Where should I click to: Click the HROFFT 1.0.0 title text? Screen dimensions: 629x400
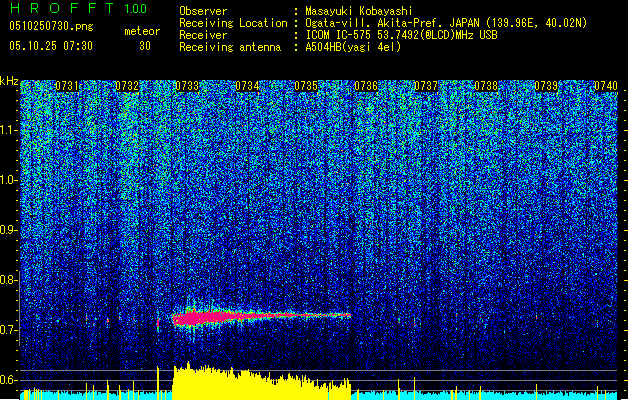coord(79,8)
